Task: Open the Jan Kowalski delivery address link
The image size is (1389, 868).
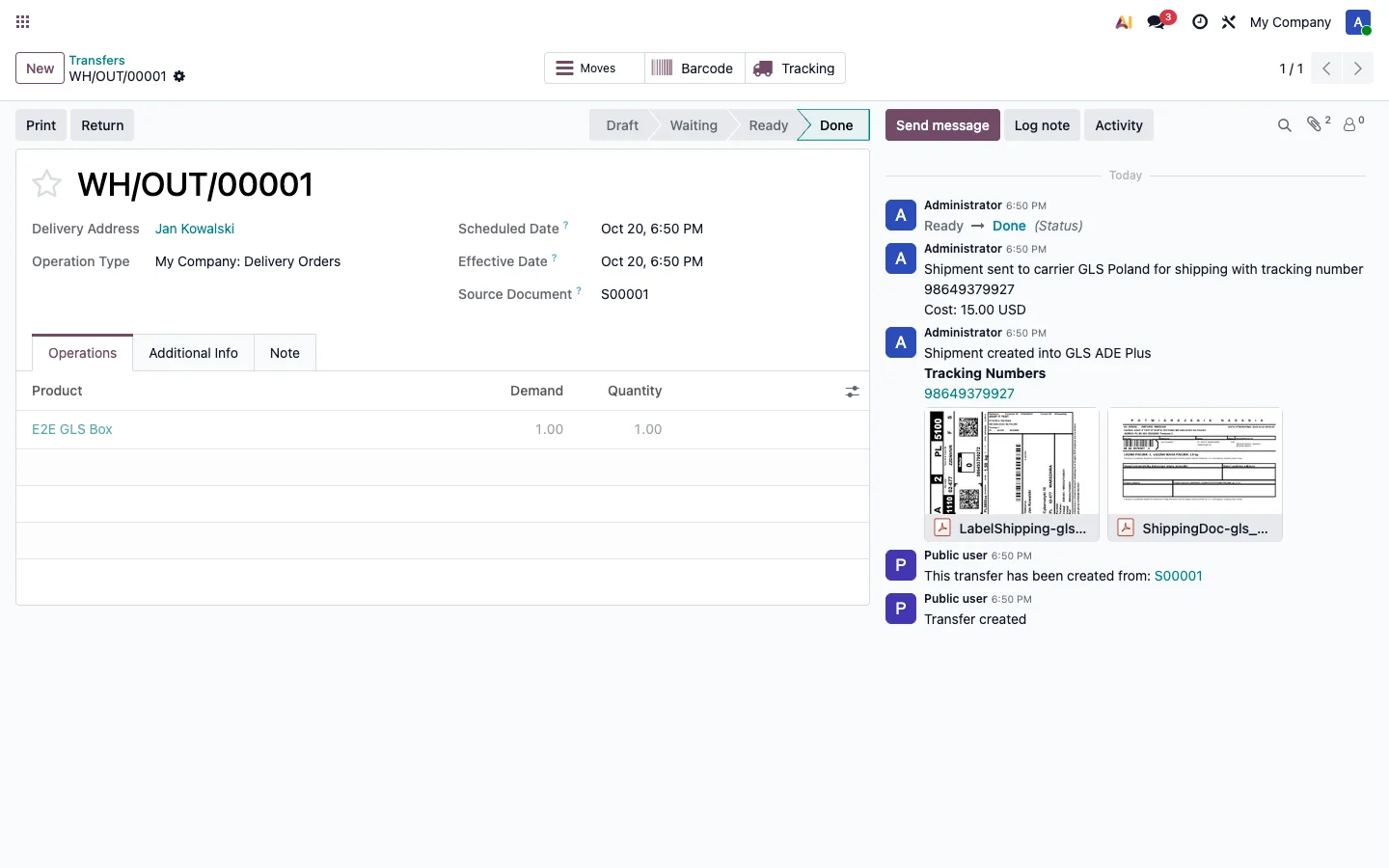Action: click(x=195, y=229)
